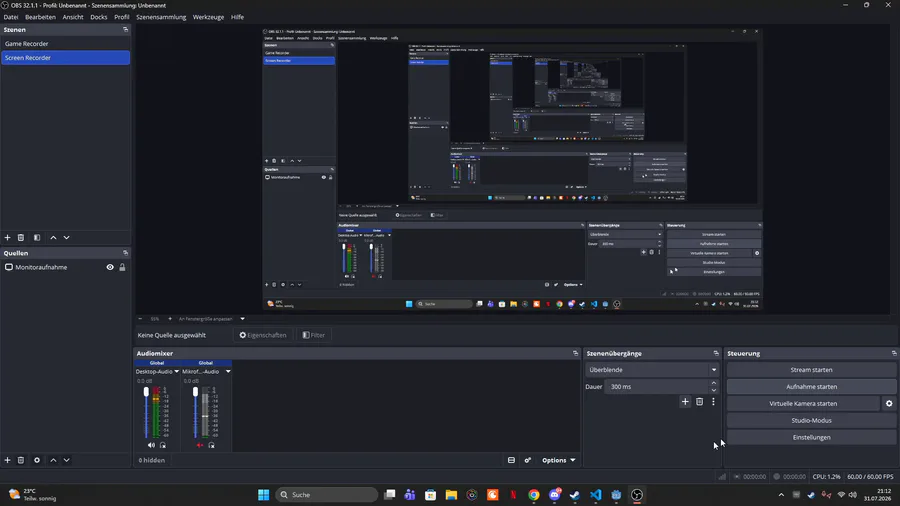Open the Bearbeiten menu

pyautogui.click(x=40, y=17)
